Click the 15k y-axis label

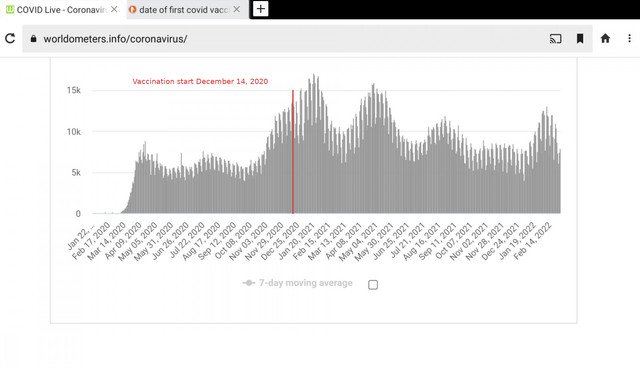click(74, 90)
